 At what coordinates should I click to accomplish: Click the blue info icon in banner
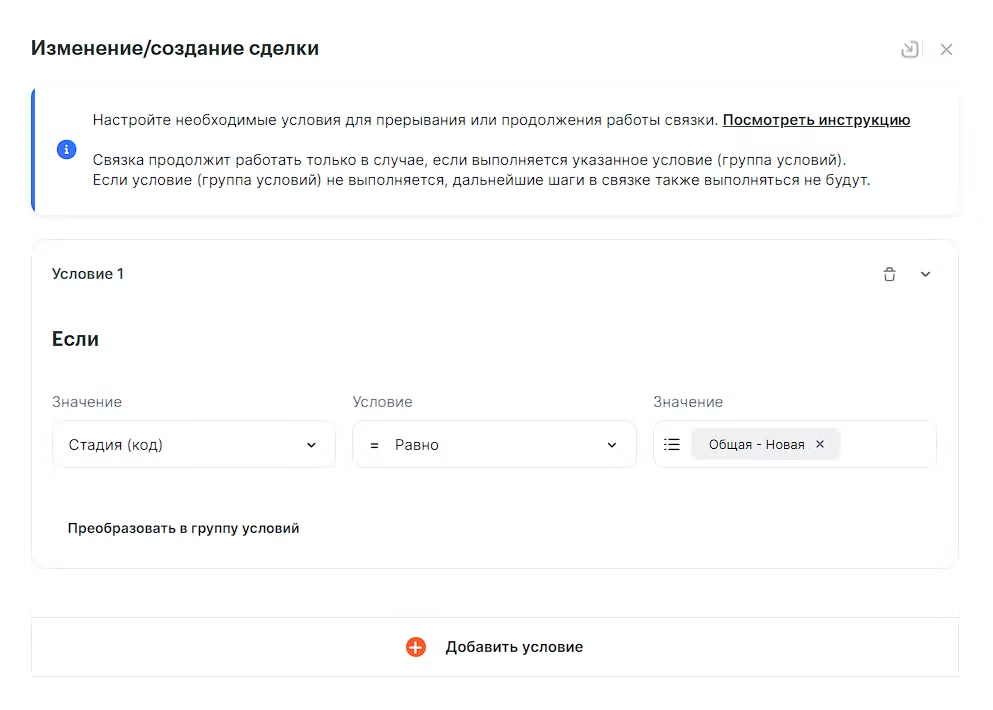click(66, 150)
